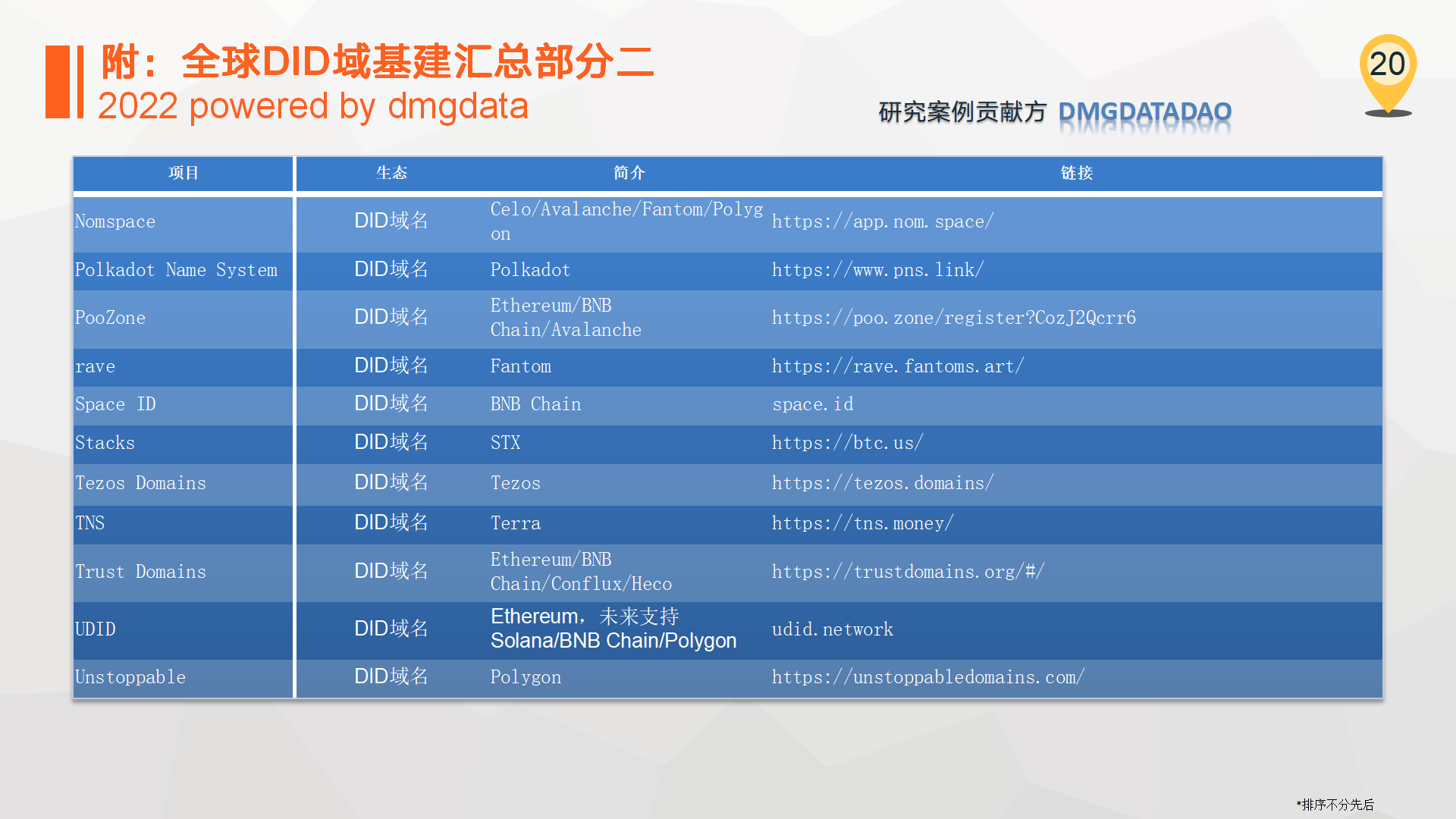Click Ethereum/BNB Chain/Avalanche description

coord(566,318)
